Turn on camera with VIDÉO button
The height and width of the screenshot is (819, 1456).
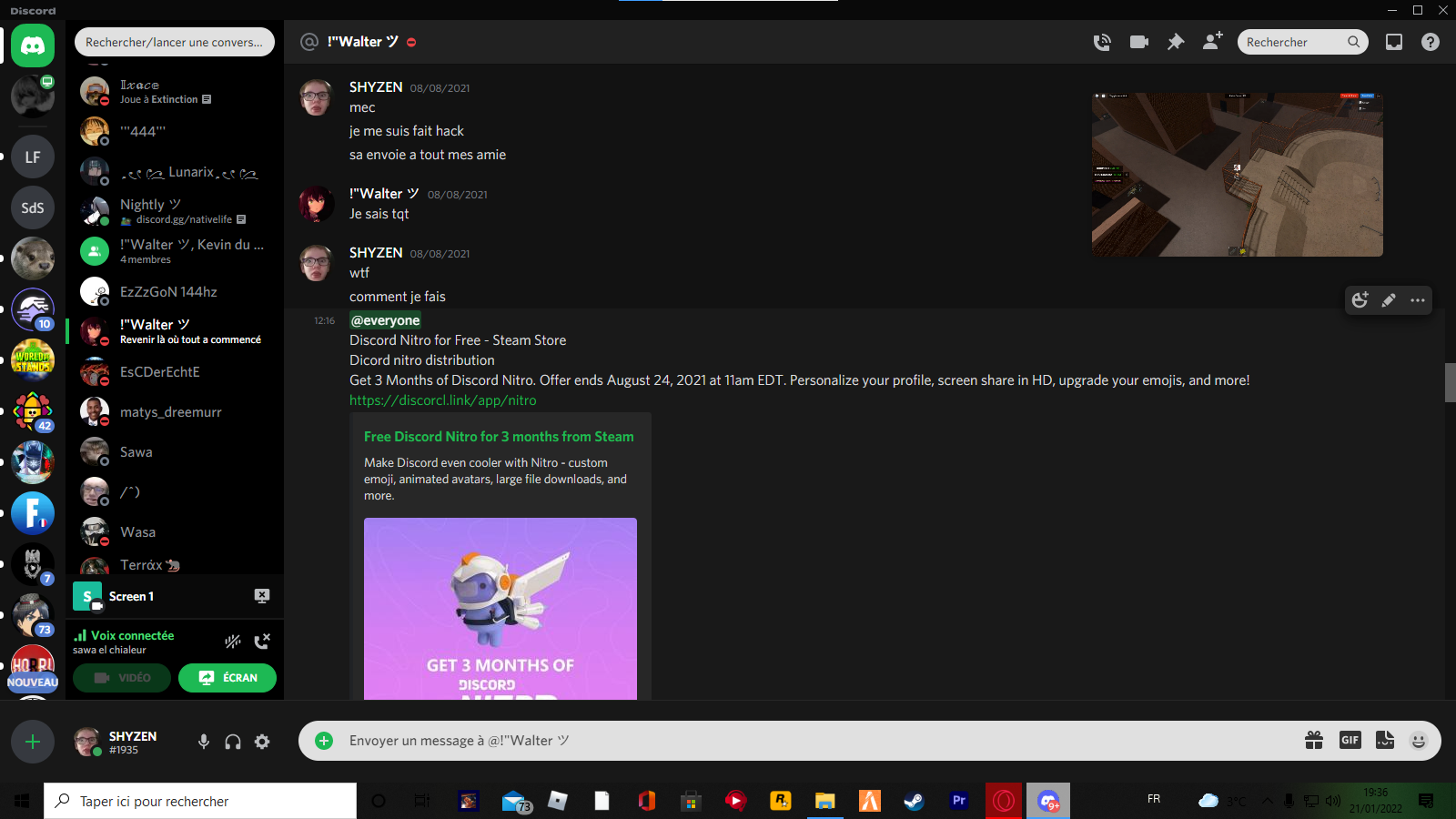(122, 678)
